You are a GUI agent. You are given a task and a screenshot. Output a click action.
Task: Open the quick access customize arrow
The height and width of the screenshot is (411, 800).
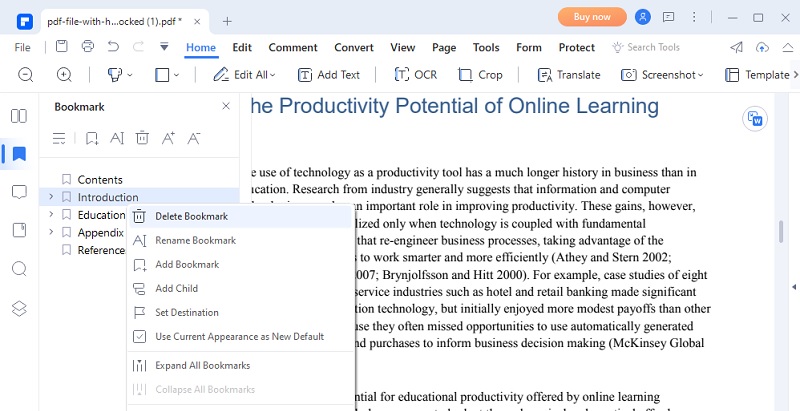(164, 47)
